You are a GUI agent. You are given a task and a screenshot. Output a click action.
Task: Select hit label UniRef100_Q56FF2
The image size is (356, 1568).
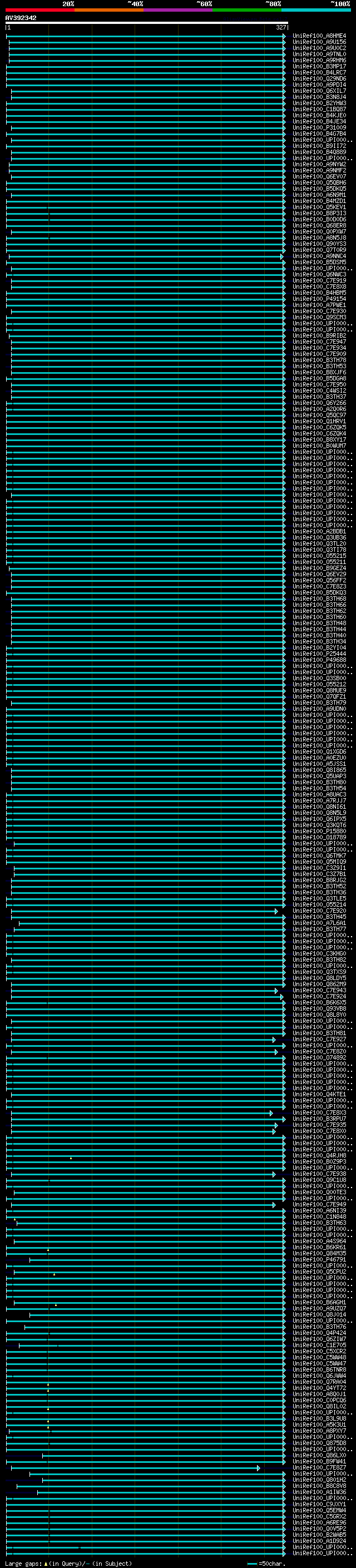319,581
